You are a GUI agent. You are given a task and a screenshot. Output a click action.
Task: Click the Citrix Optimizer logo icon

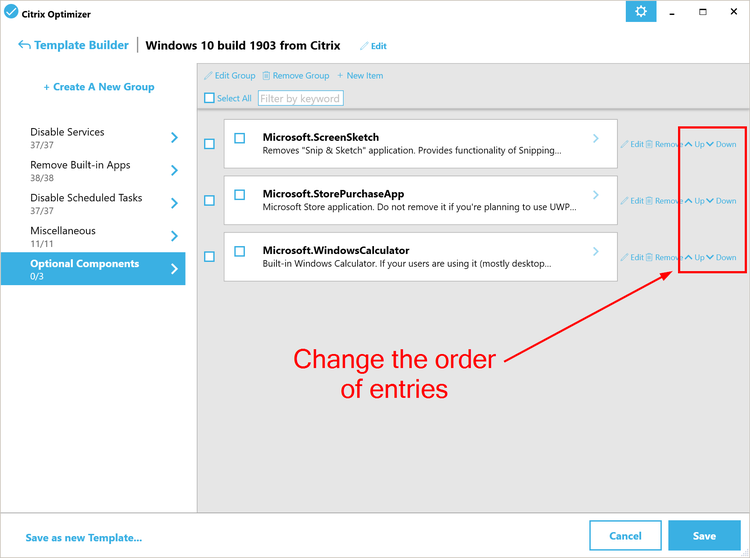(11, 11)
